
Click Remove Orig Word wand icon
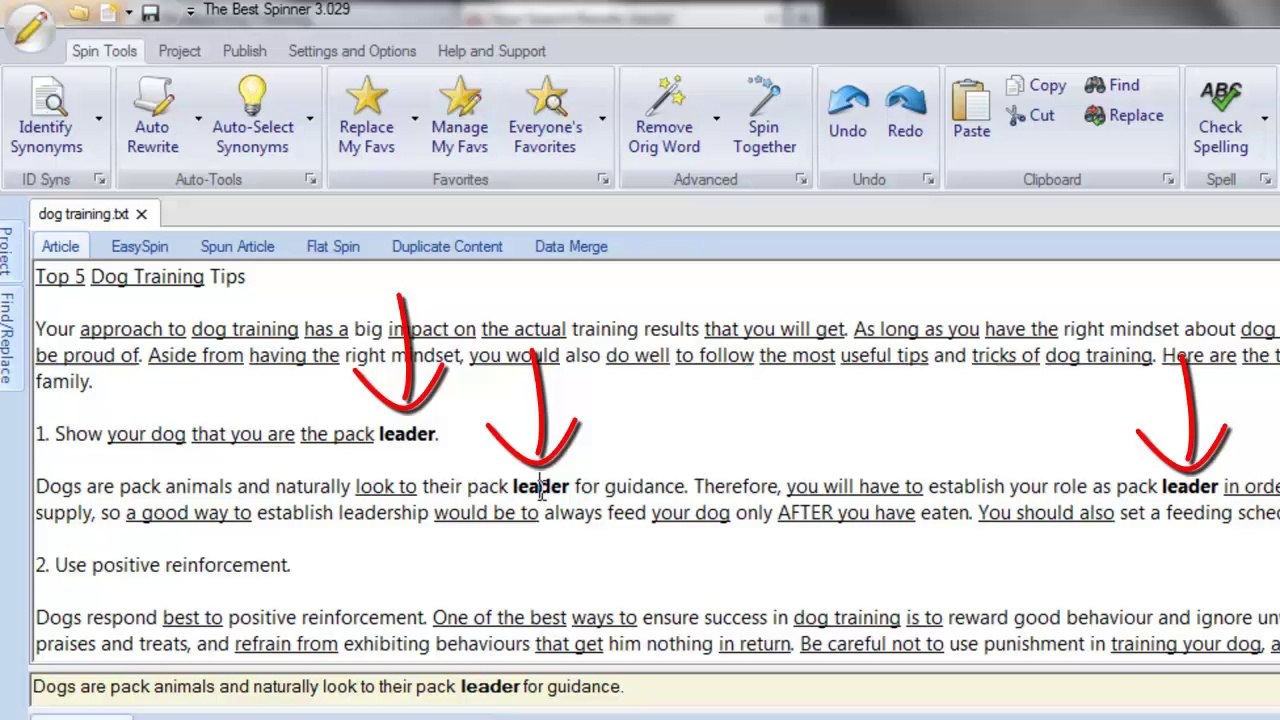click(x=664, y=97)
